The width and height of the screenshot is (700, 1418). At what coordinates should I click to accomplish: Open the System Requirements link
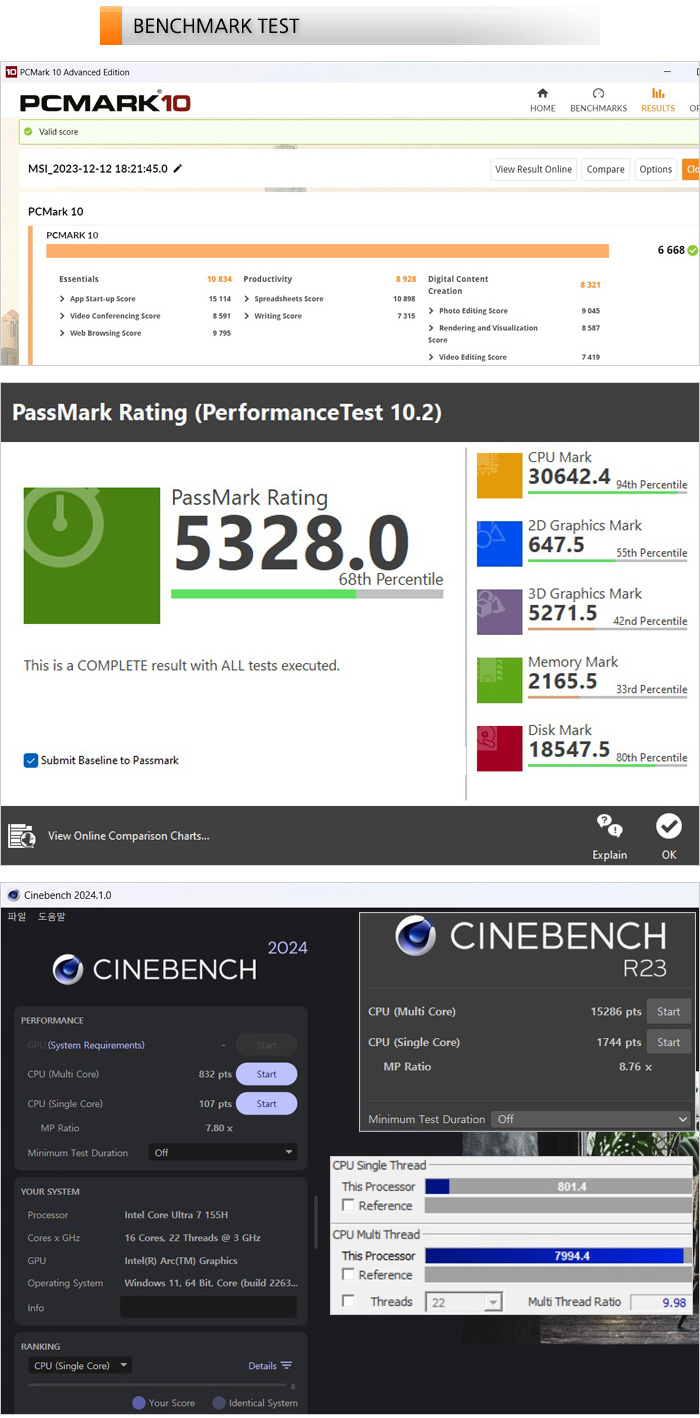click(96, 1045)
